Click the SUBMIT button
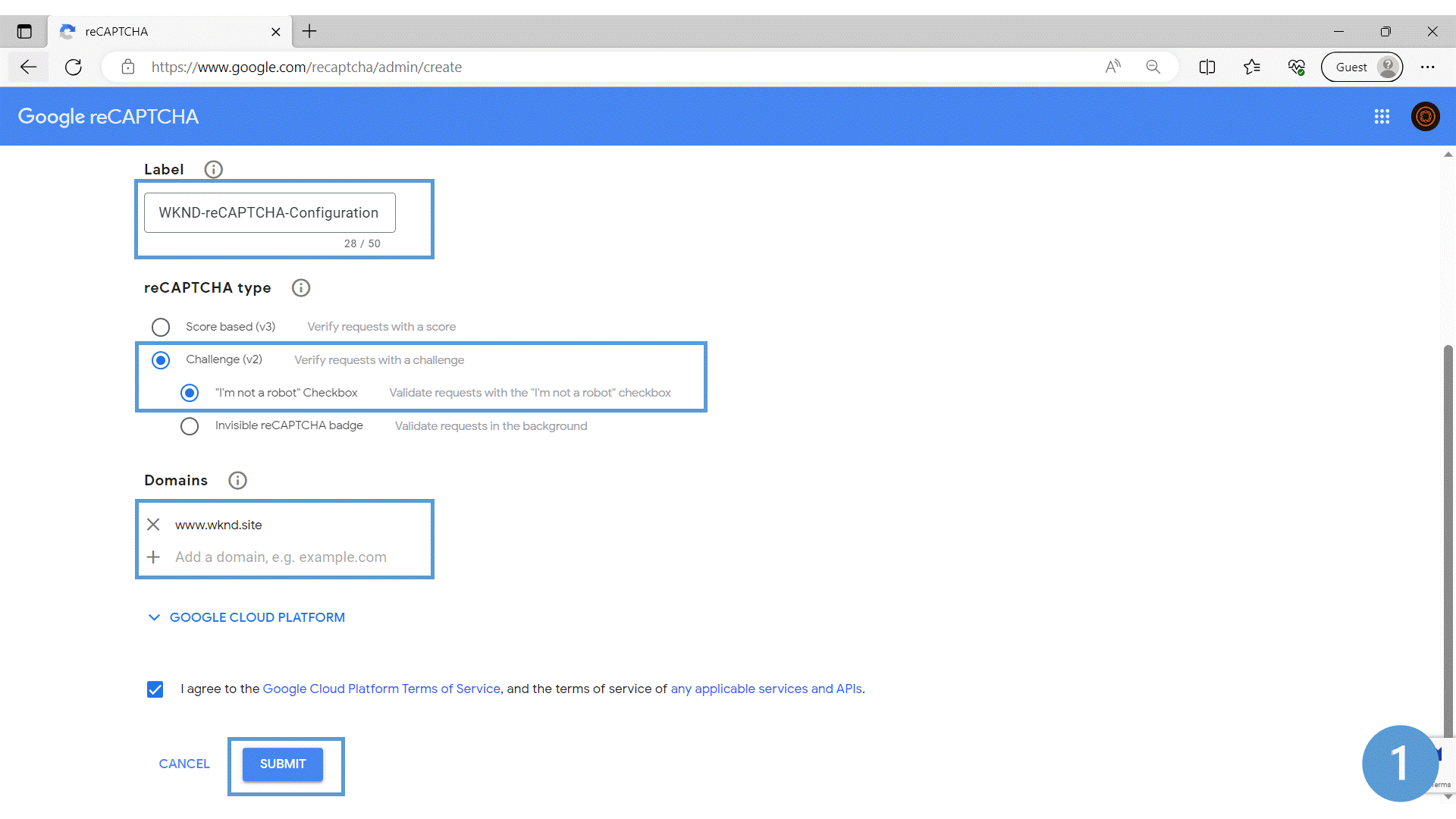Viewport: 1456px width, 819px height. pos(281,764)
